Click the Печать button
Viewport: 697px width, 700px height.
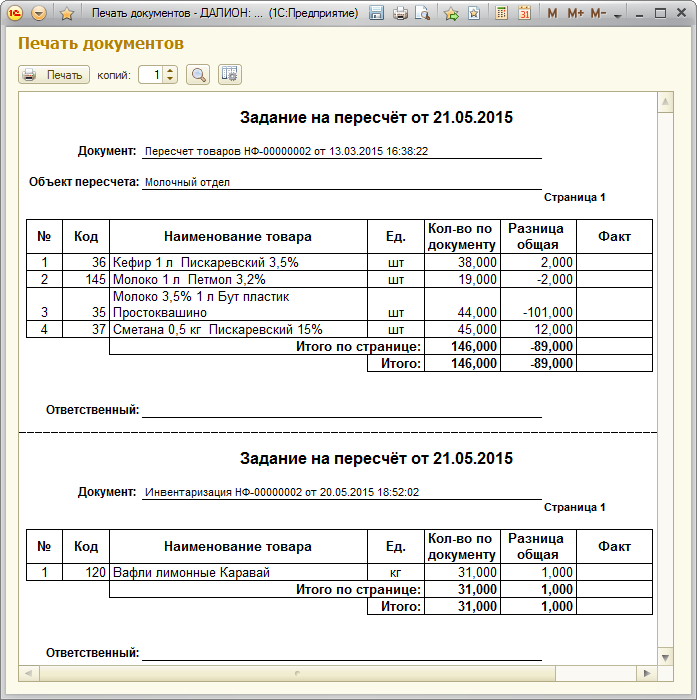pyautogui.click(x=54, y=75)
